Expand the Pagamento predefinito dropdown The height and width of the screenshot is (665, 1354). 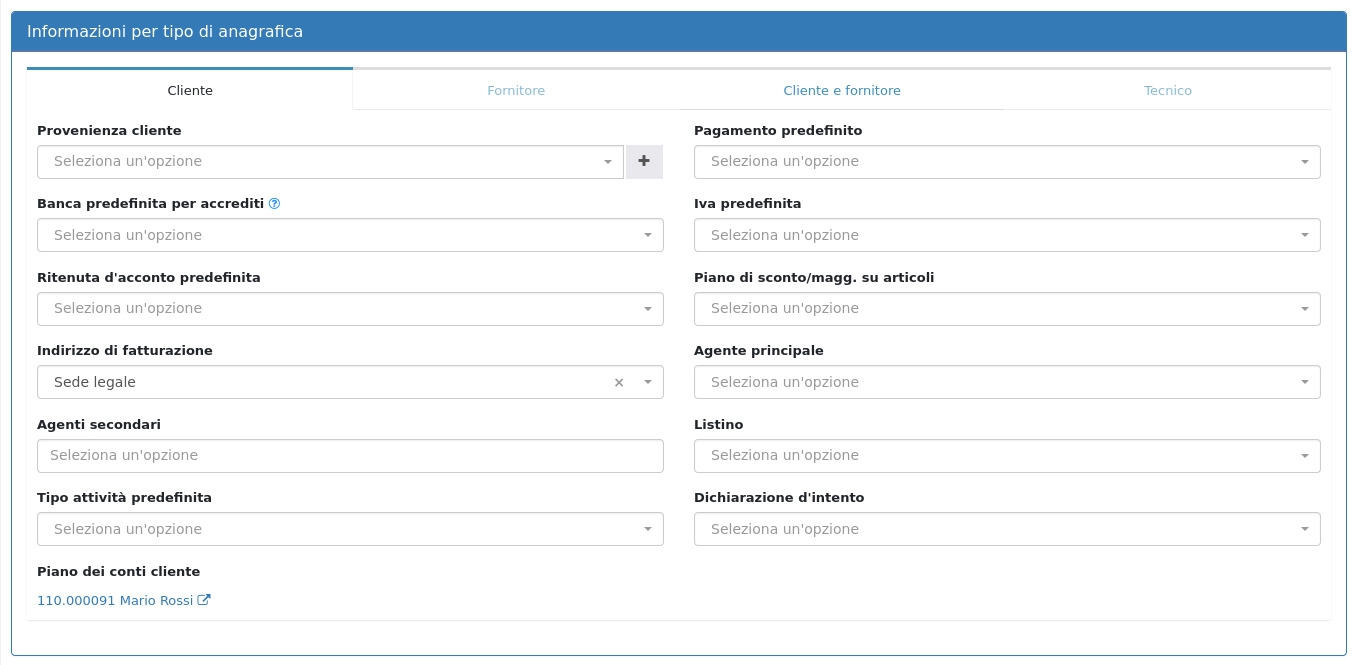click(x=1006, y=162)
